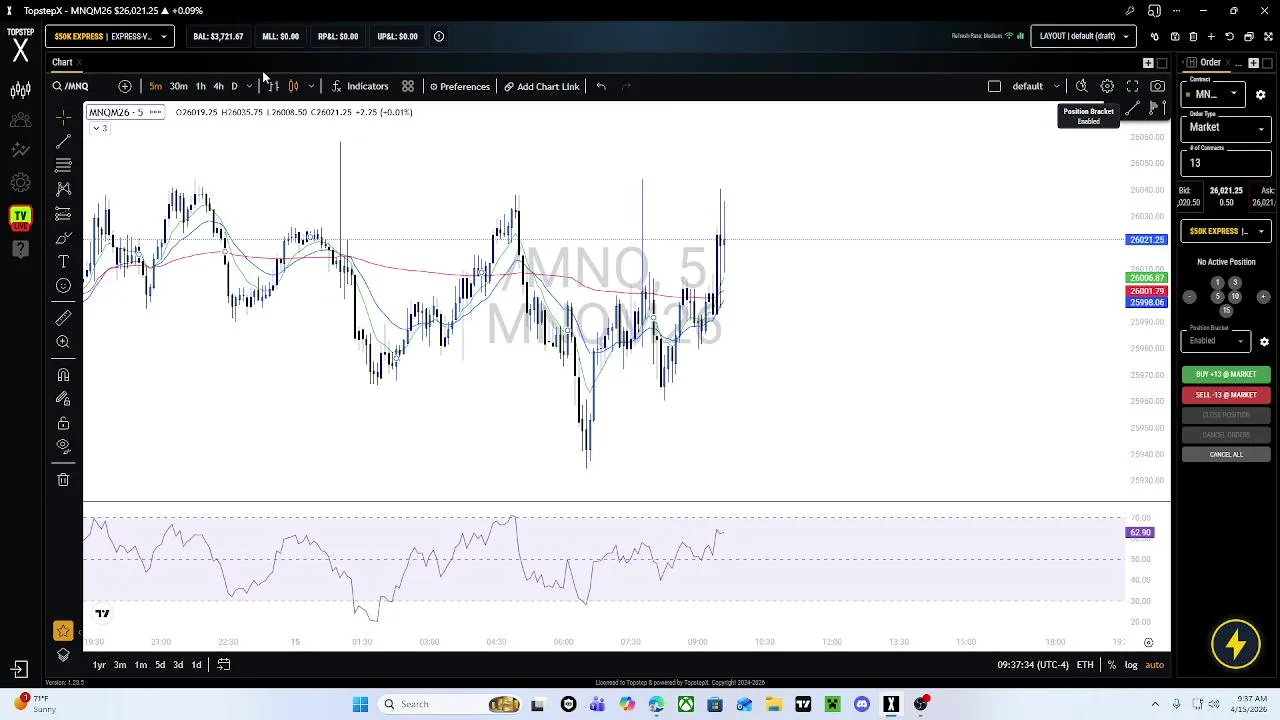Toggle magnet mode for drawings
Viewport: 1280px width, 720px height.
pyautogui.click(x=63, y=375)
